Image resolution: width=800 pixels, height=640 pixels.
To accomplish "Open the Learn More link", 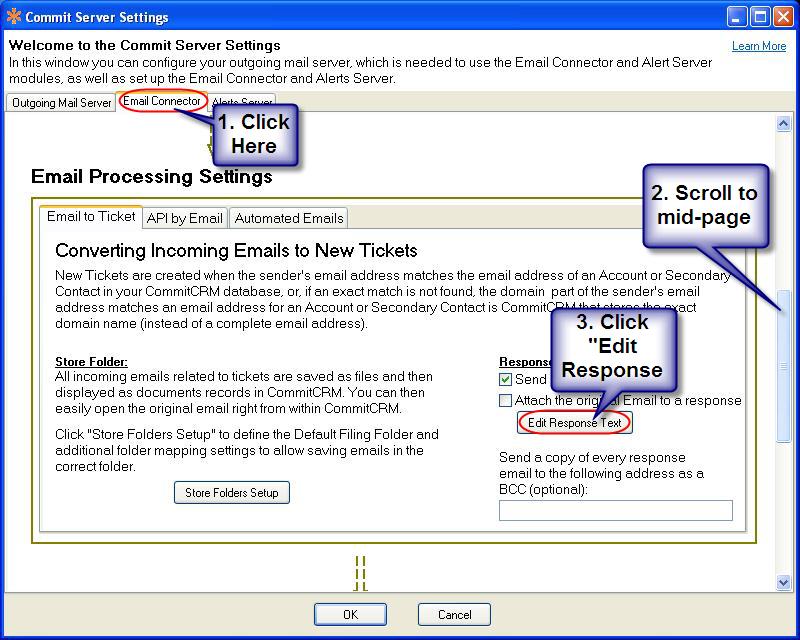I will (x=759, y=46).
